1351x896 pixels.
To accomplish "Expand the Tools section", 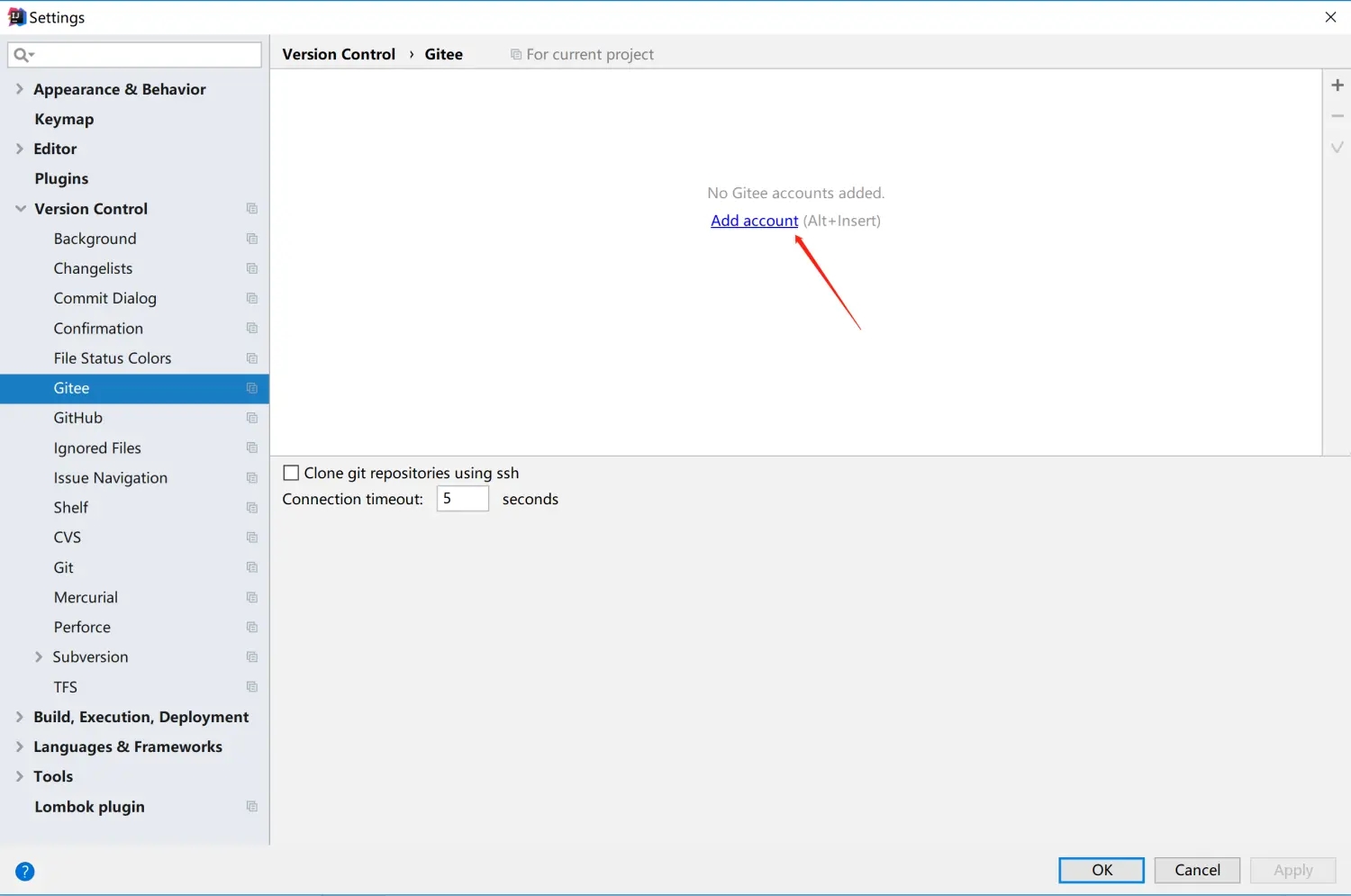I will click(x=19, y=776).
